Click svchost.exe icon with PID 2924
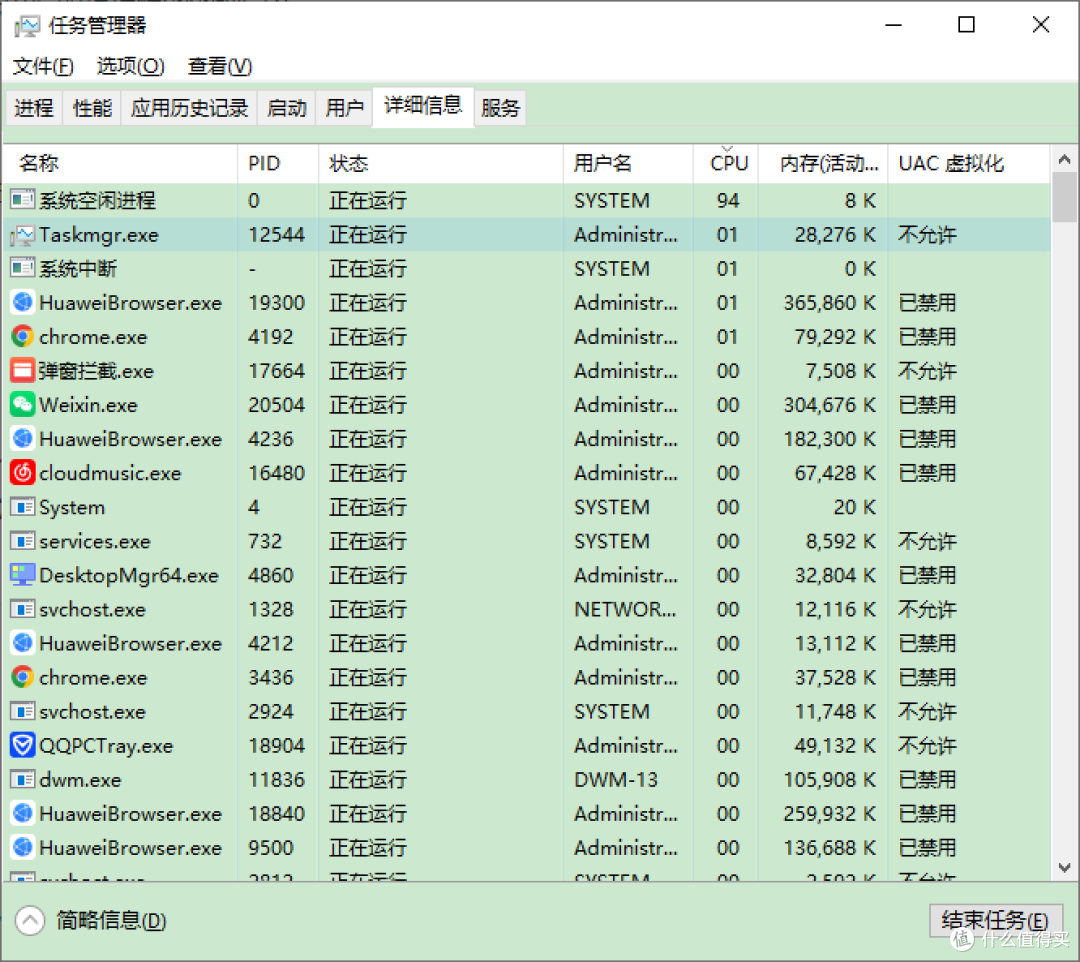Image resolution: width=1080 pixels, height=962 pixels. [x=22, y=711]
